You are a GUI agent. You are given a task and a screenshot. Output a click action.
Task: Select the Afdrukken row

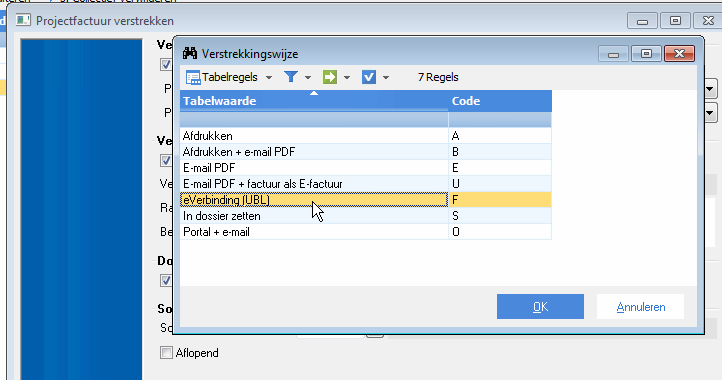click(366, 136)
